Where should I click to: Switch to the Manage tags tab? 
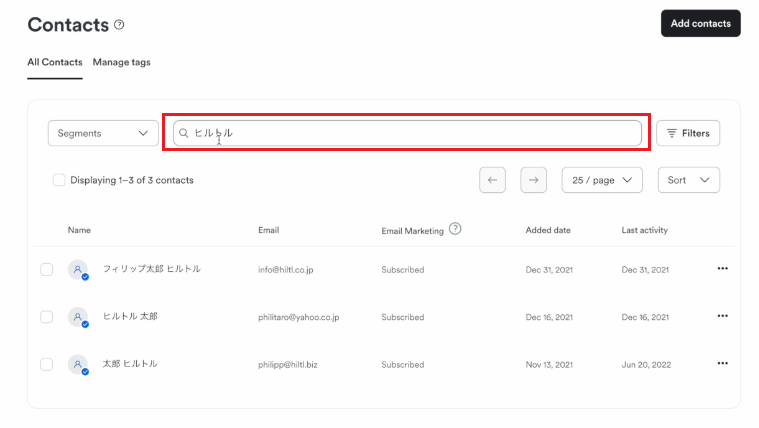(121, 62)
